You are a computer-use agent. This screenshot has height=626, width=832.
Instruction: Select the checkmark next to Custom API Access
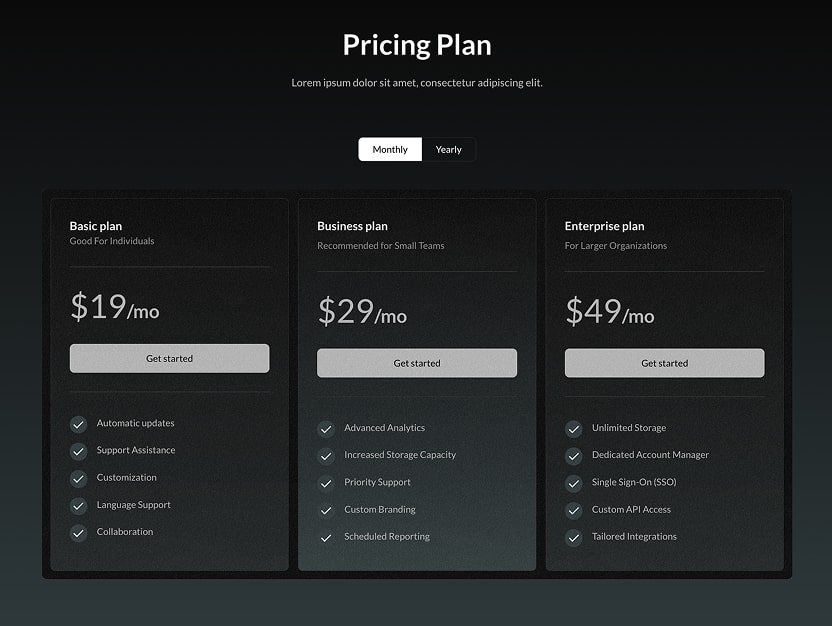click(574, 509)
